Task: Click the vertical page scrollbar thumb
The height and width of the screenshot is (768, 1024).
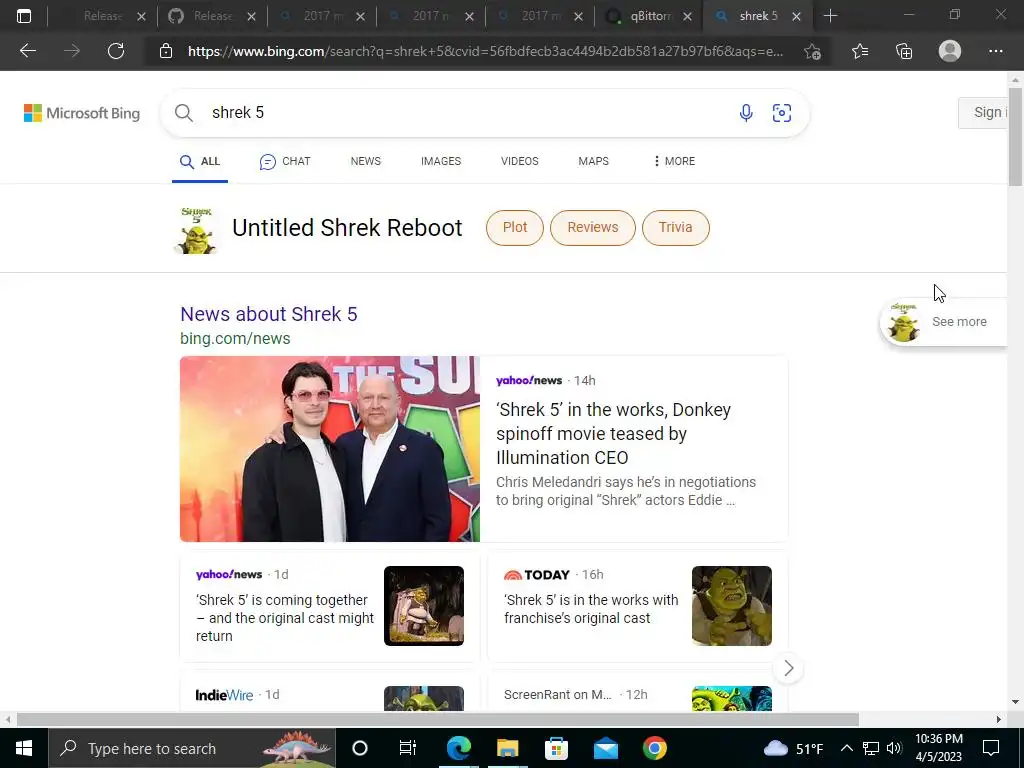Action: tap(1016, 136)
